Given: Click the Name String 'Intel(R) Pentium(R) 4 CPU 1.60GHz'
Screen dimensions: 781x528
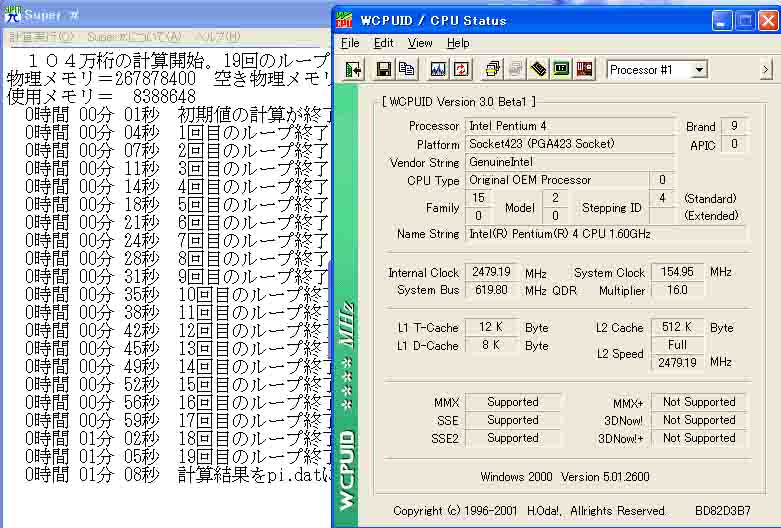Looking at the screenshot, I should (x=606, y=234).
